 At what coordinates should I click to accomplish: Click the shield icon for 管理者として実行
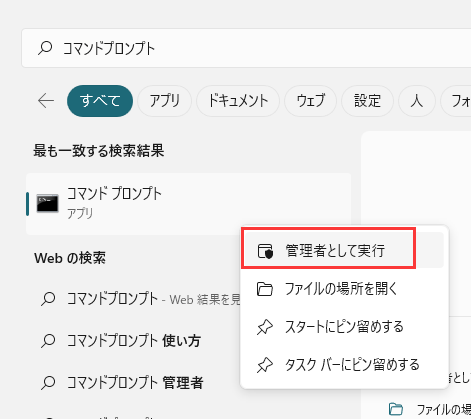click(x=265, y=251)
